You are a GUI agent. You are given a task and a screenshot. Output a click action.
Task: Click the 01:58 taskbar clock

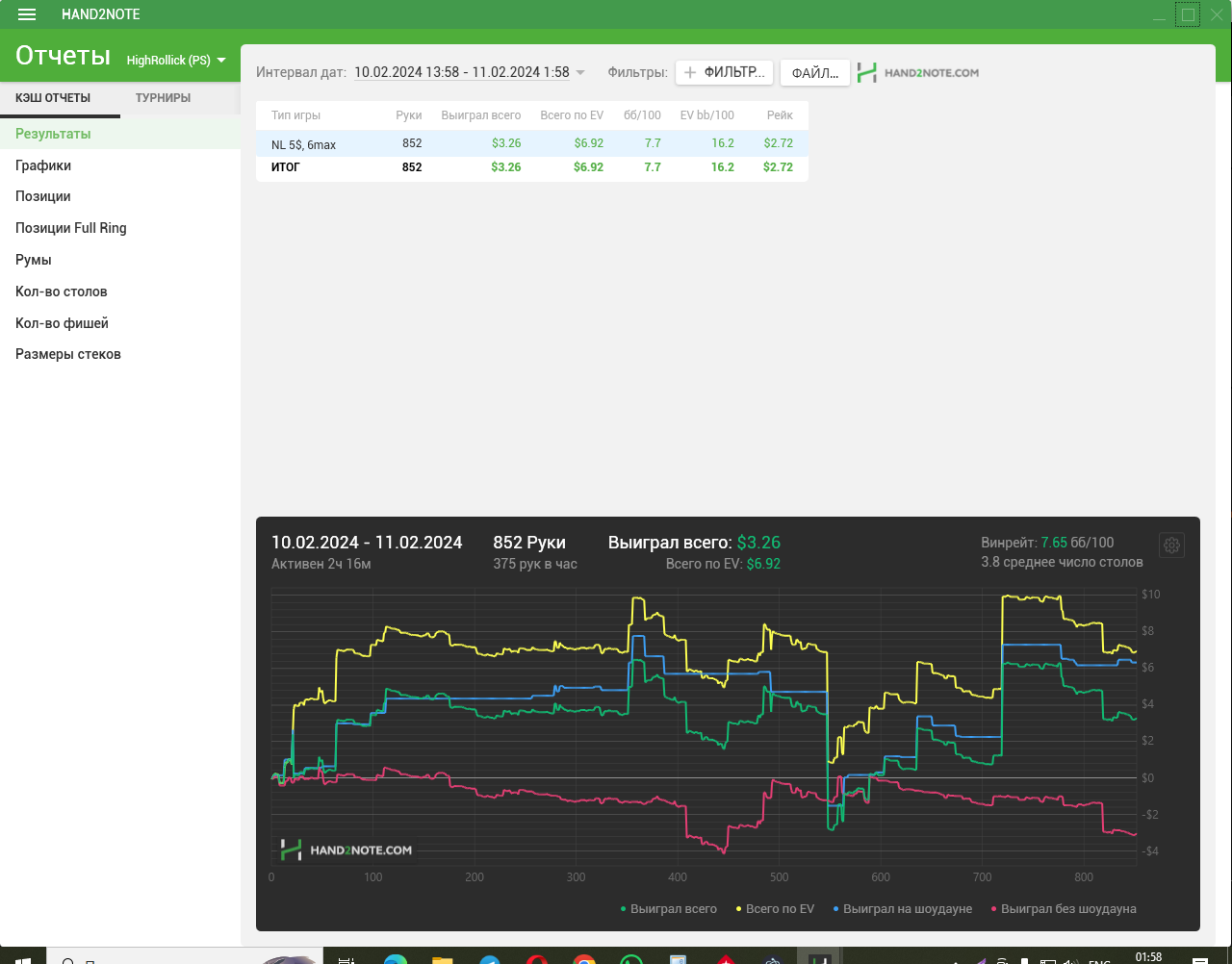coord(1148,957)
